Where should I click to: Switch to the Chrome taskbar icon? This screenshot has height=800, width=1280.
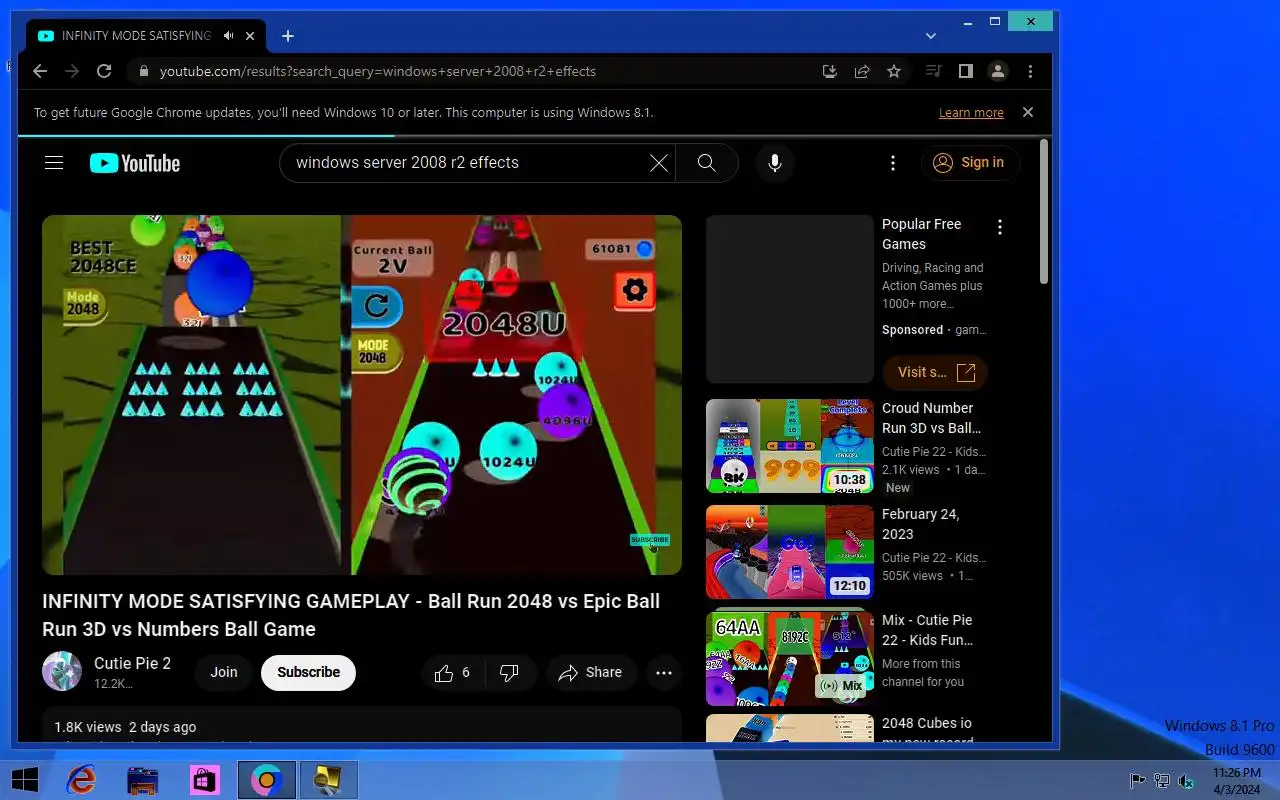pos(267,780)
